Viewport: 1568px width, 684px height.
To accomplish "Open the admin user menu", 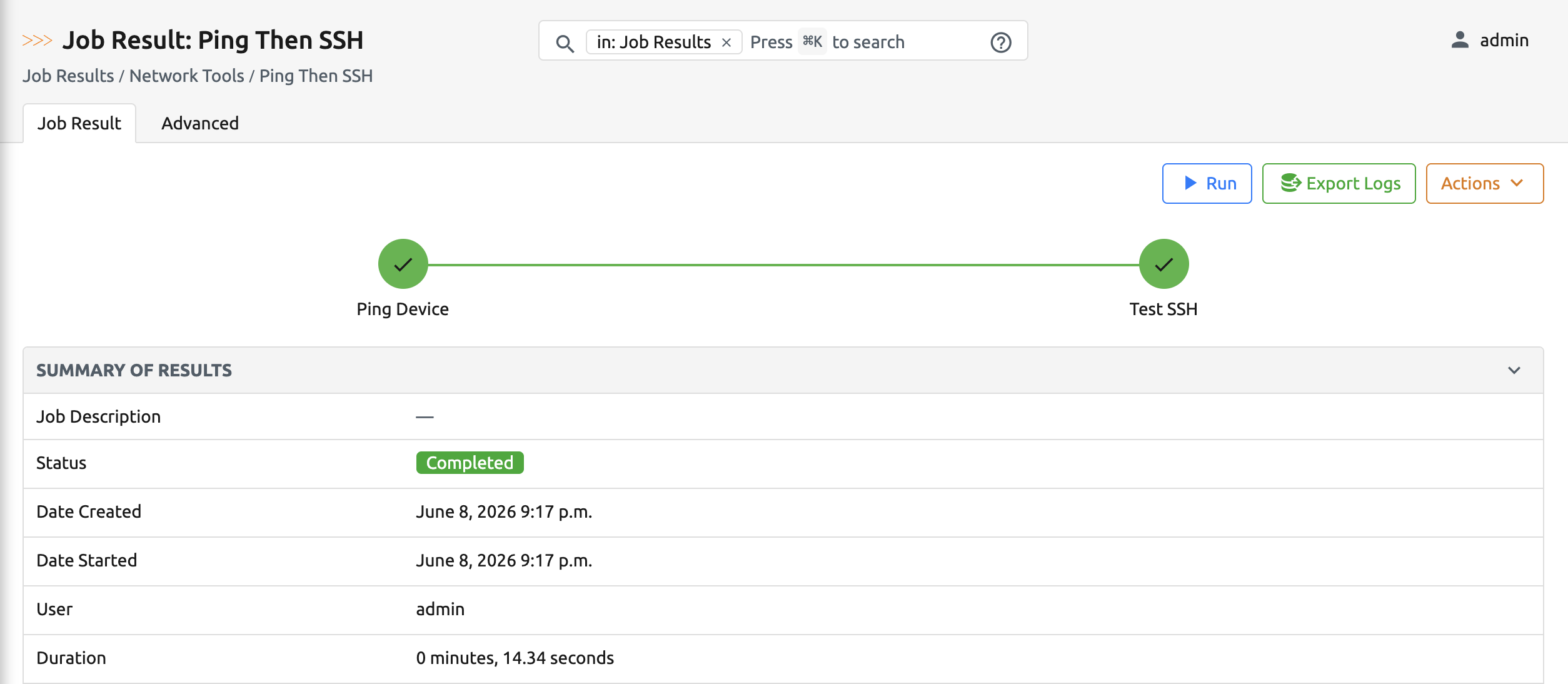I will (1489, 40).
